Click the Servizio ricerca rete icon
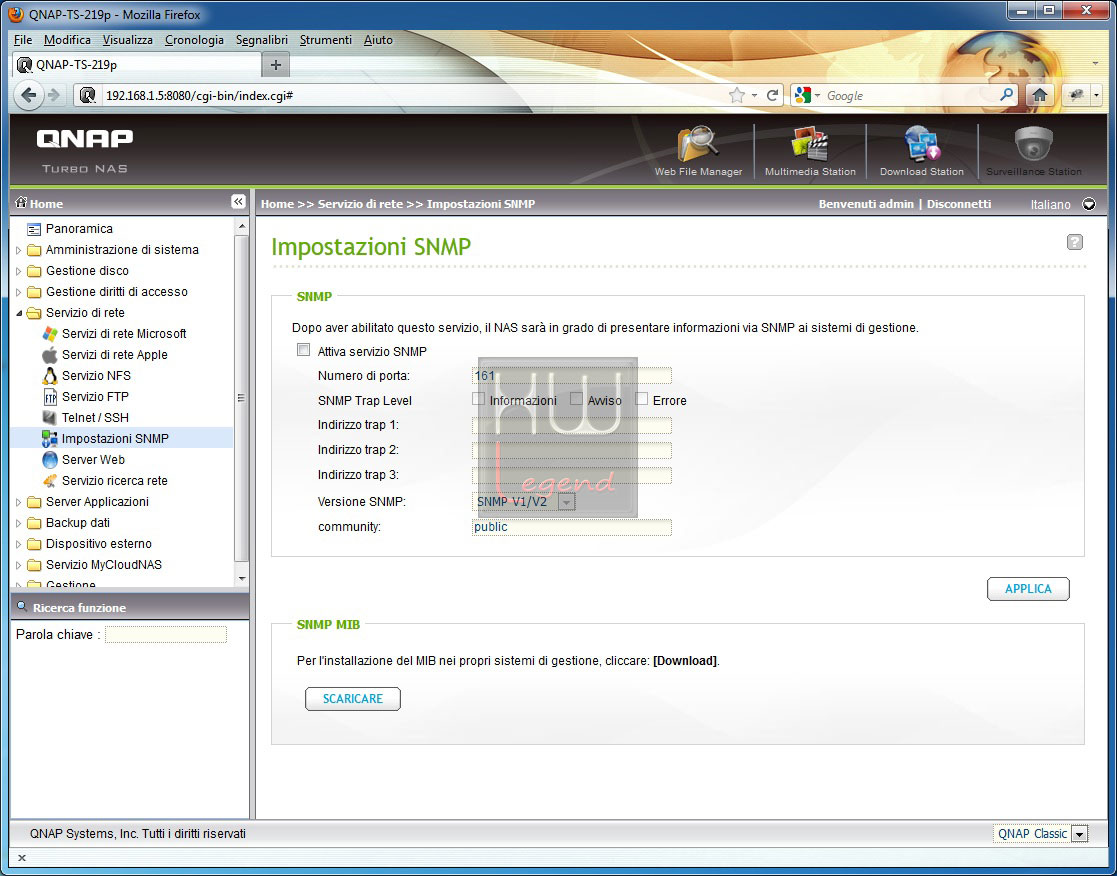The height and width of the screenshot is (876, 1117). tap(50, 481)
